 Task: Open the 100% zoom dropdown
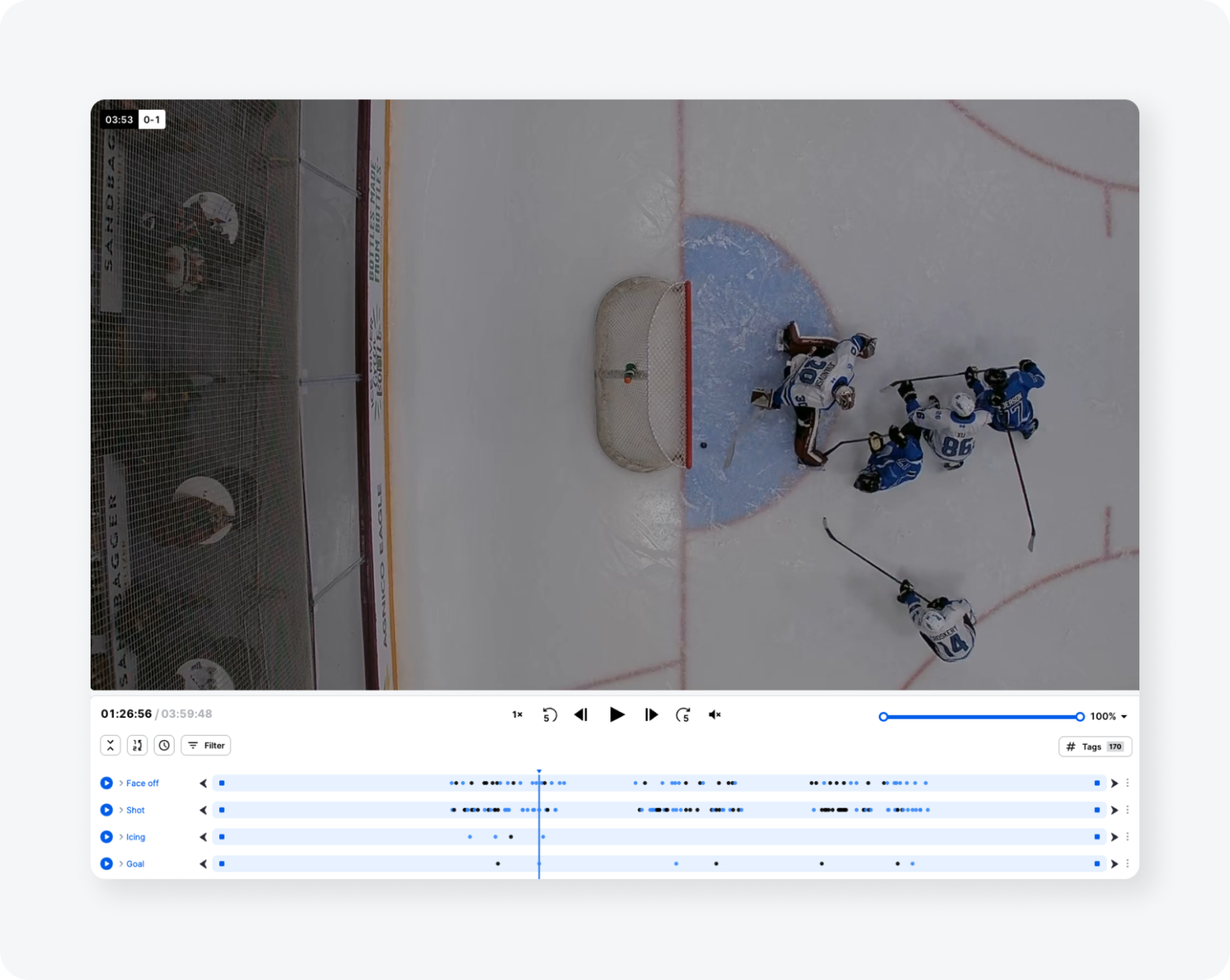click(1109, 716)
